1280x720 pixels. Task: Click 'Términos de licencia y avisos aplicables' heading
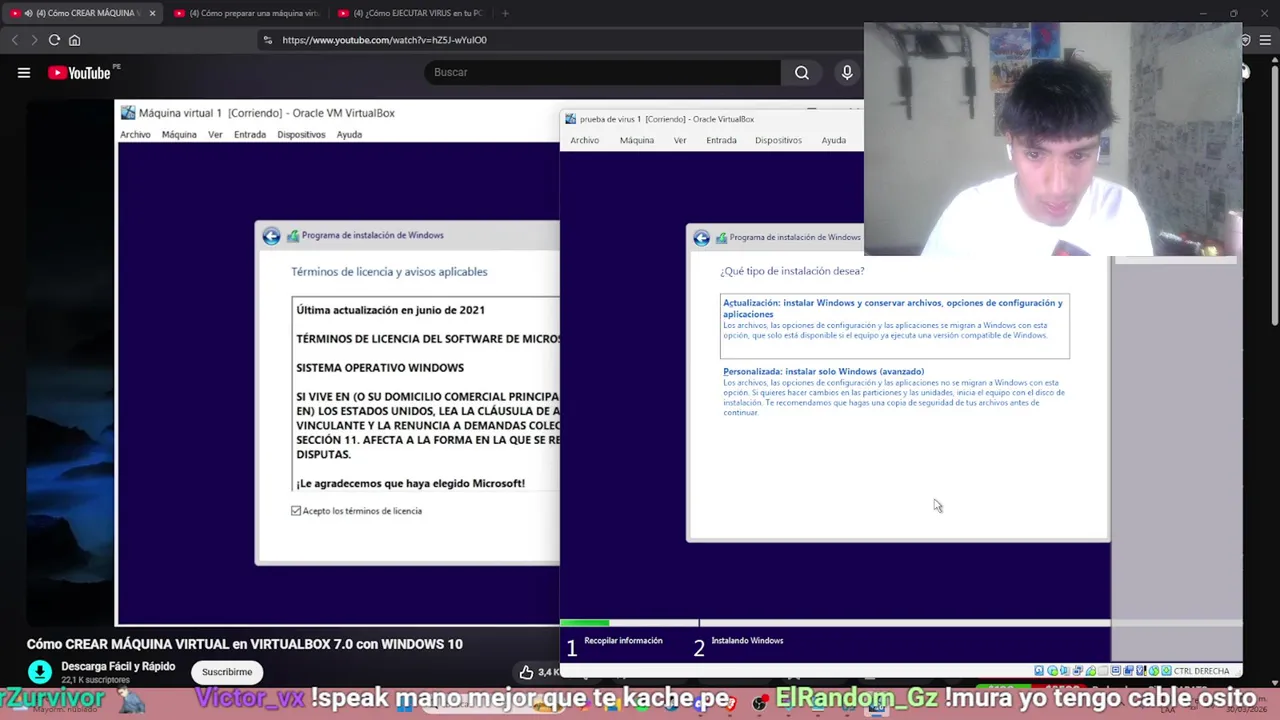pos(389,272)
